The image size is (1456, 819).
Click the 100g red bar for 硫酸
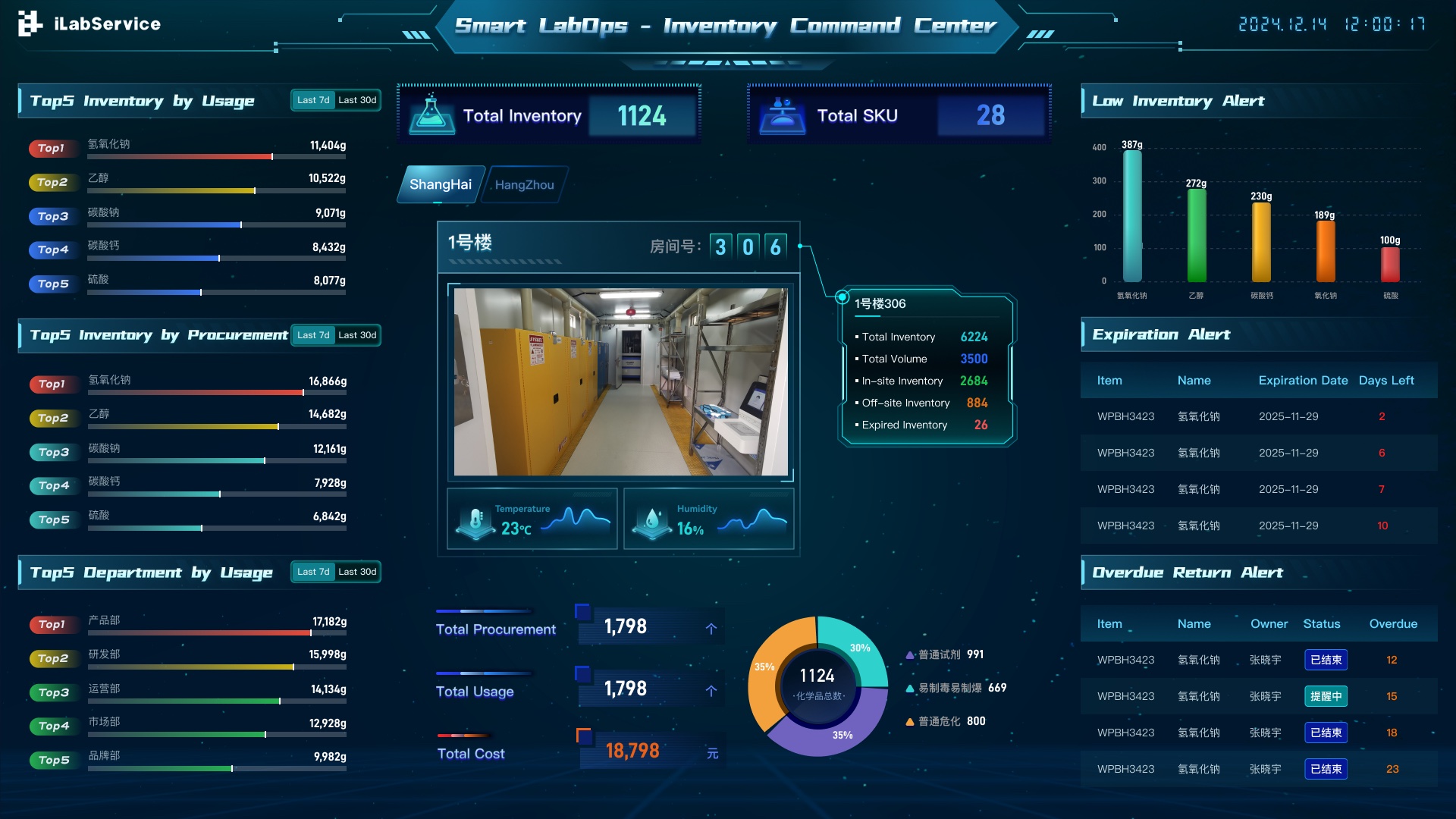click(x=1390, y=265)
